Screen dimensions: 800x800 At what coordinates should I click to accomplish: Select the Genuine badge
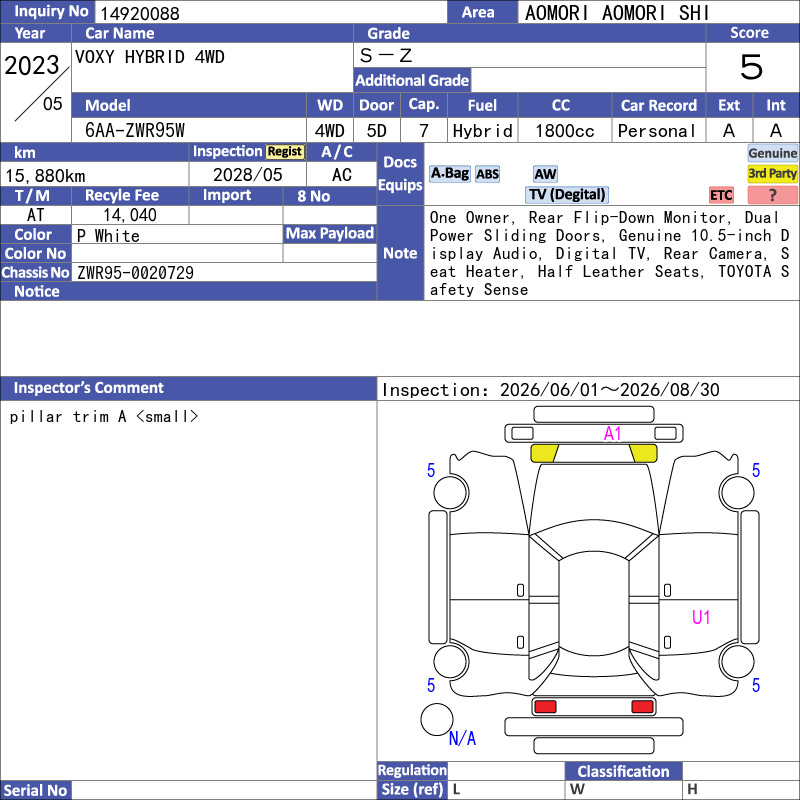point(772,153)
